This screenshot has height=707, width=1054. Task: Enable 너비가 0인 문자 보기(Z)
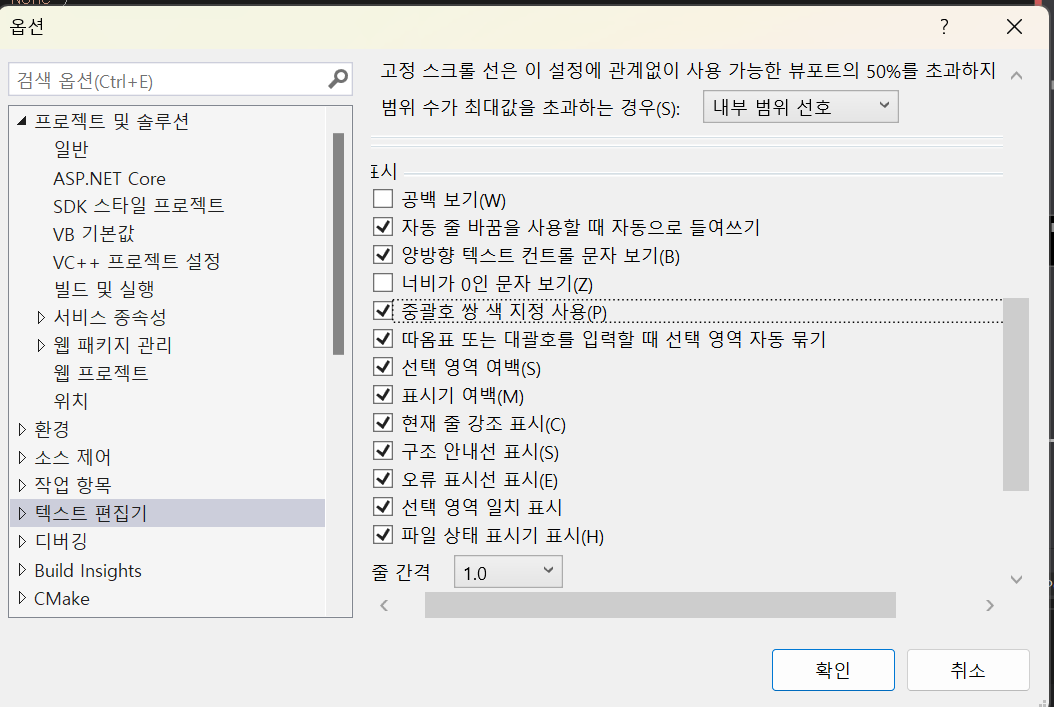(382, 282)
